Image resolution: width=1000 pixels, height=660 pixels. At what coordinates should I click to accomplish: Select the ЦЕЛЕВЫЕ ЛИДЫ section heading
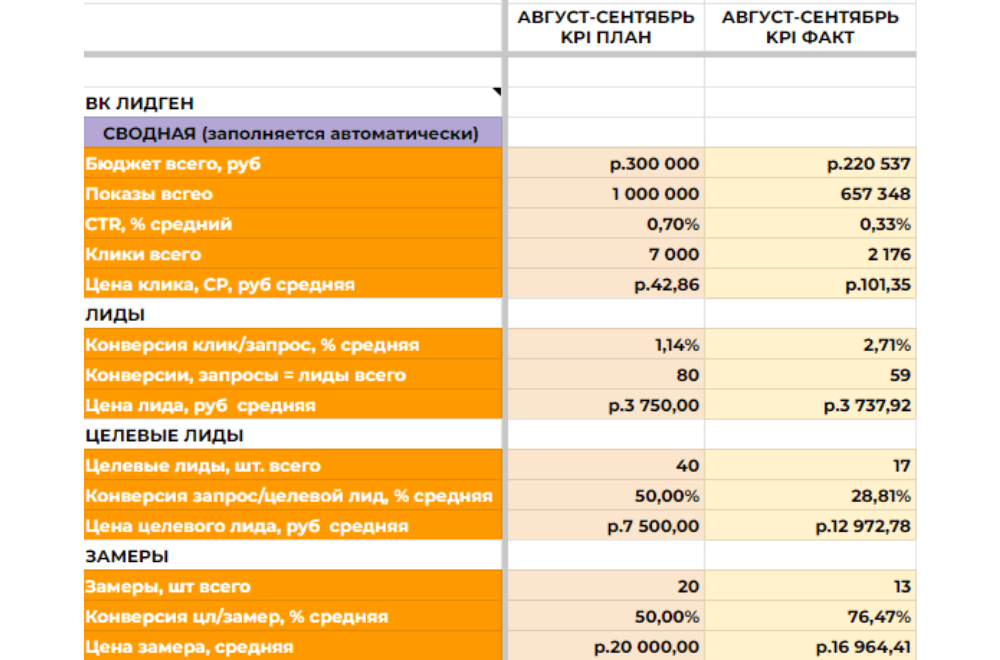coord(293,435)
